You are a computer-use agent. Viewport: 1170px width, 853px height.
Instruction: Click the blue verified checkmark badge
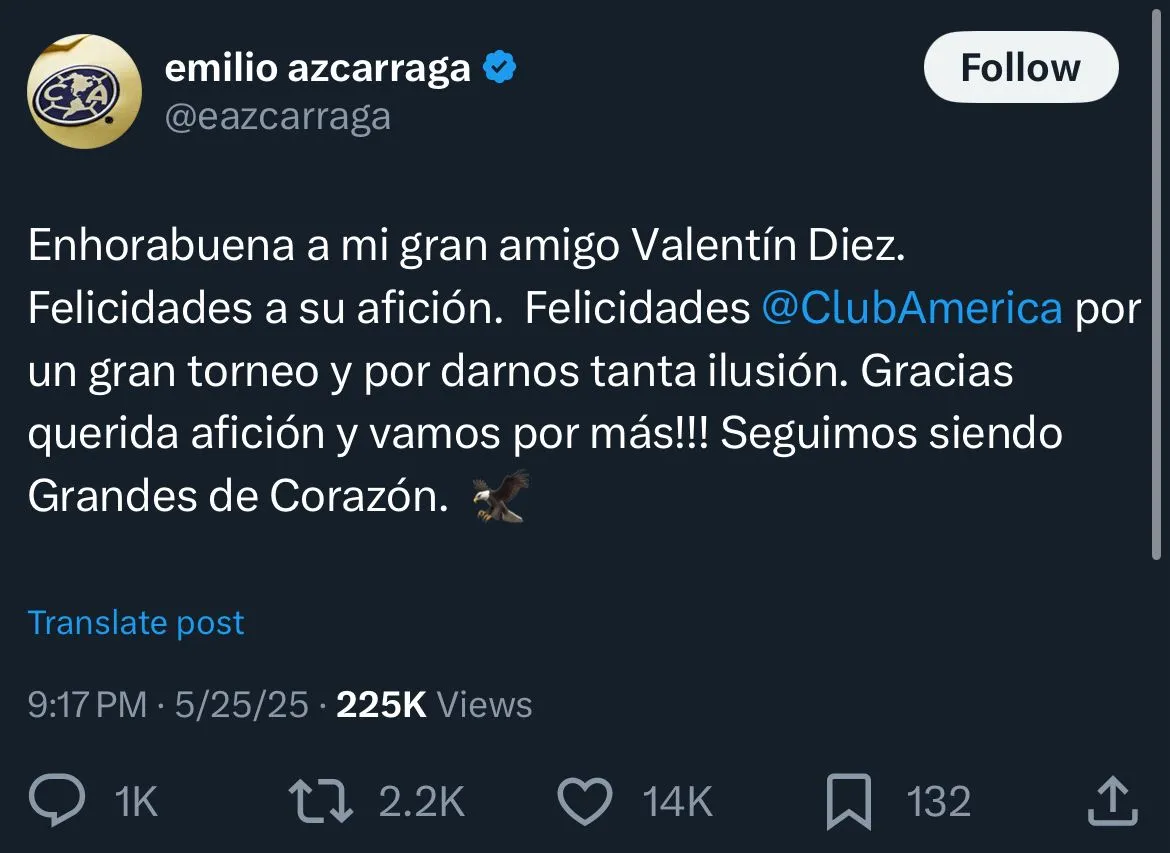499,68
